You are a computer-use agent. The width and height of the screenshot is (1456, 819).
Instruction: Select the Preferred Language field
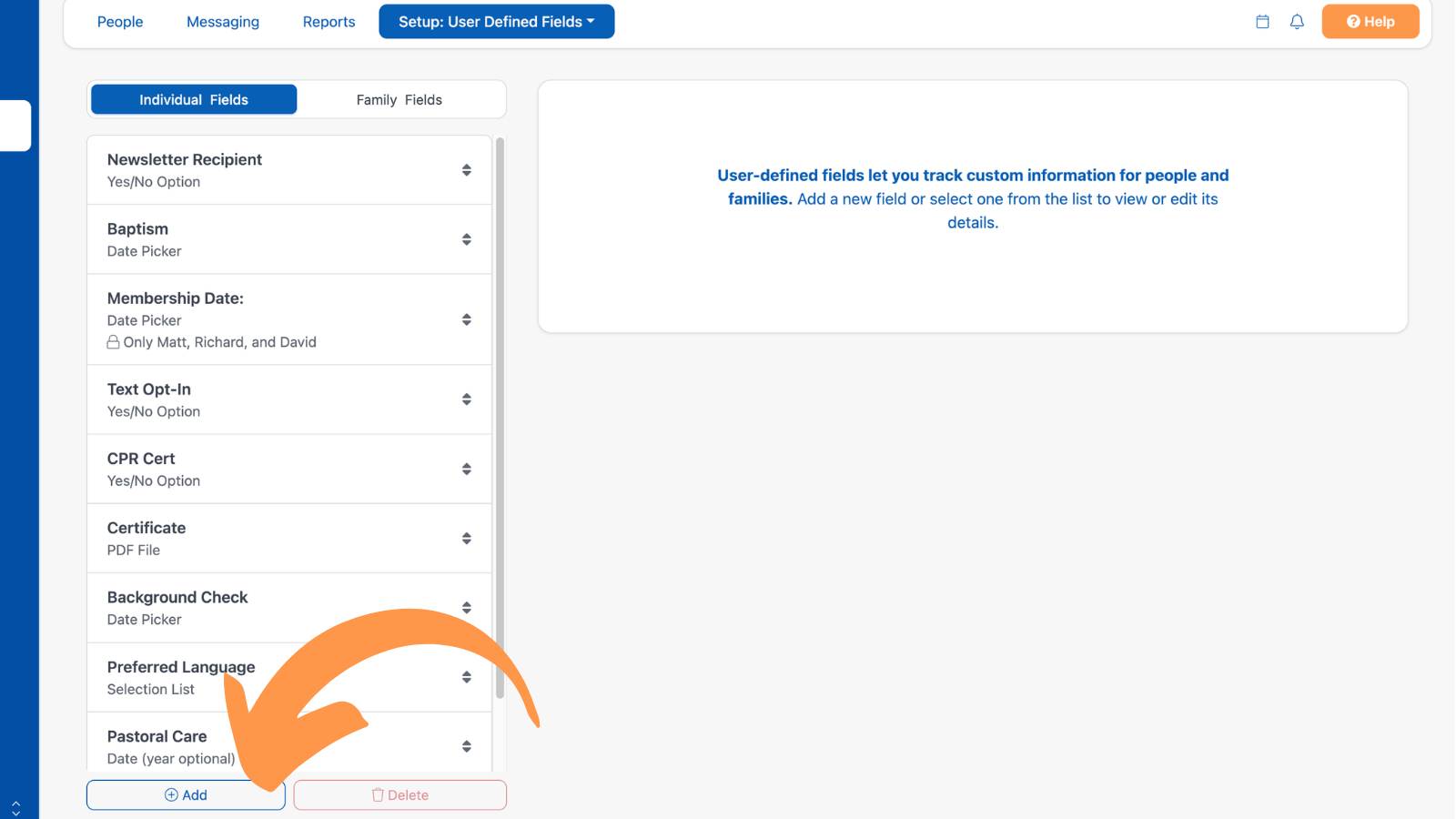point(289,677)
